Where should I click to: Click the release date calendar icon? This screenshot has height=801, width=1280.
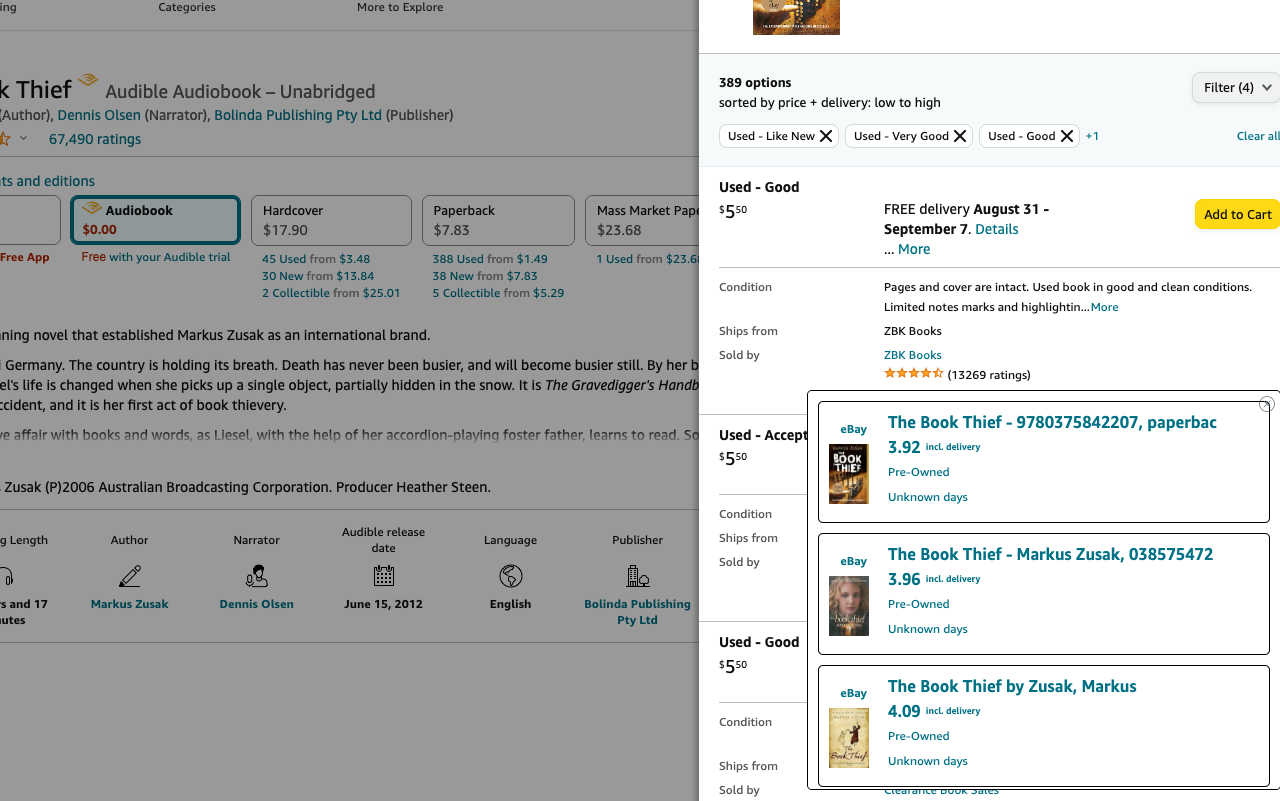[384, 576]
